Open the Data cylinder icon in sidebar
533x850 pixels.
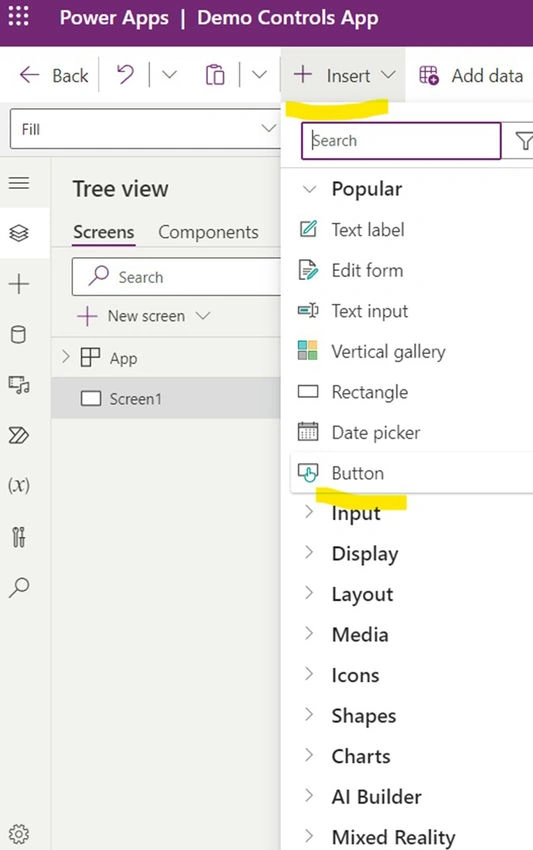tap(18, 334)
